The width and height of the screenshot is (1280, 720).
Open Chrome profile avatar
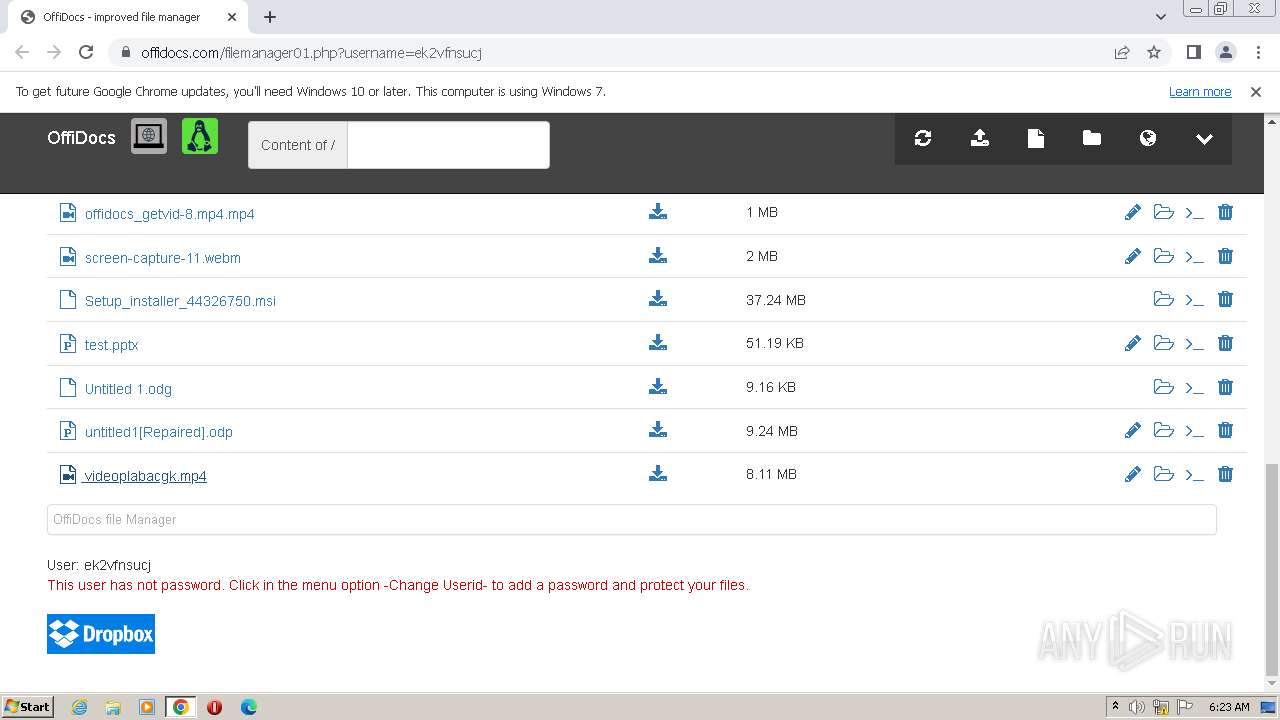coord(1225,52)
